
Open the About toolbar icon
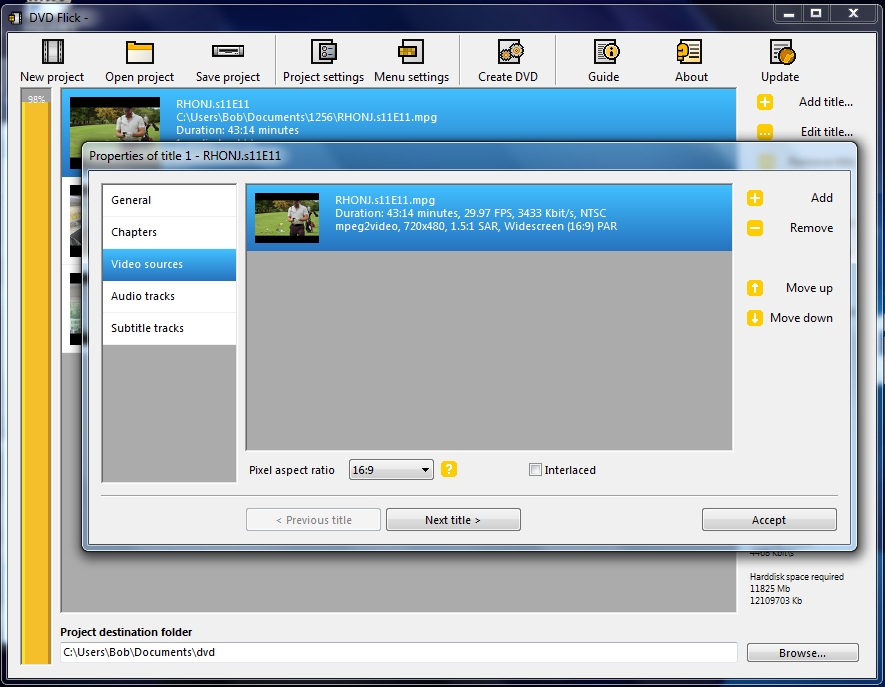pyautogui.click(x=689, y=52)
